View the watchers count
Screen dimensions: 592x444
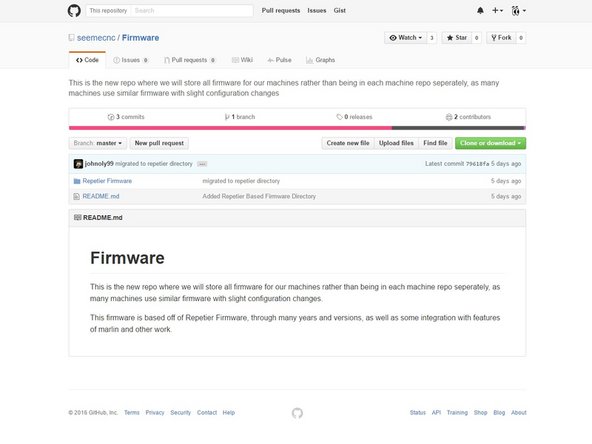432,38
